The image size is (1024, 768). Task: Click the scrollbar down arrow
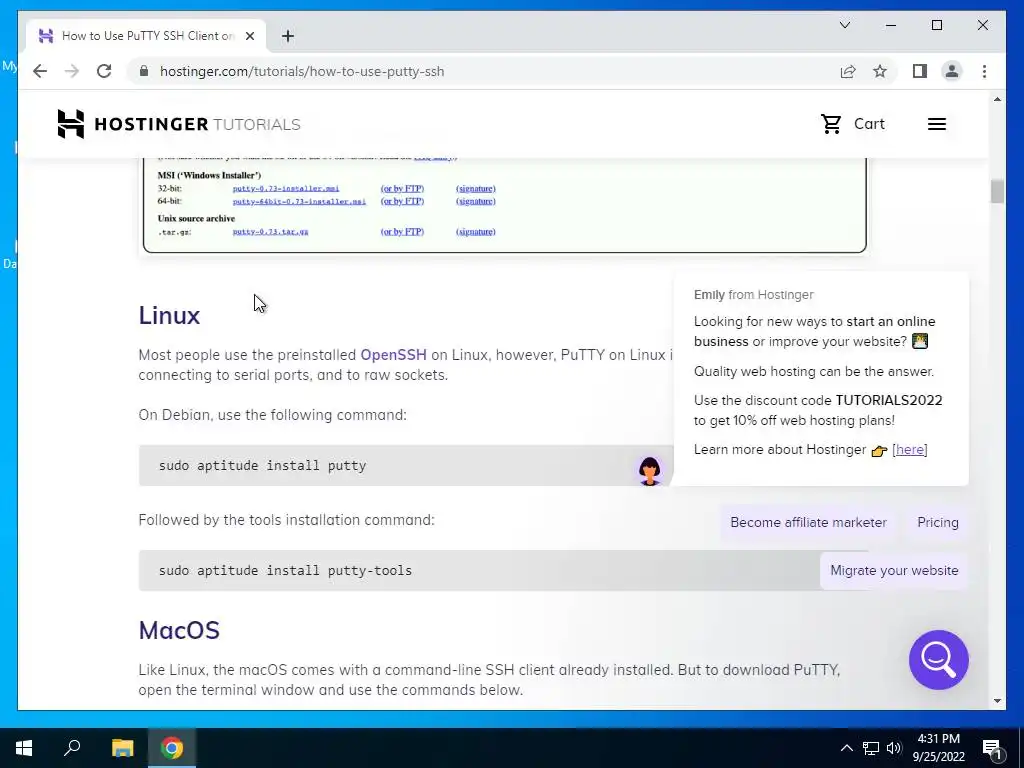(997, 701)
